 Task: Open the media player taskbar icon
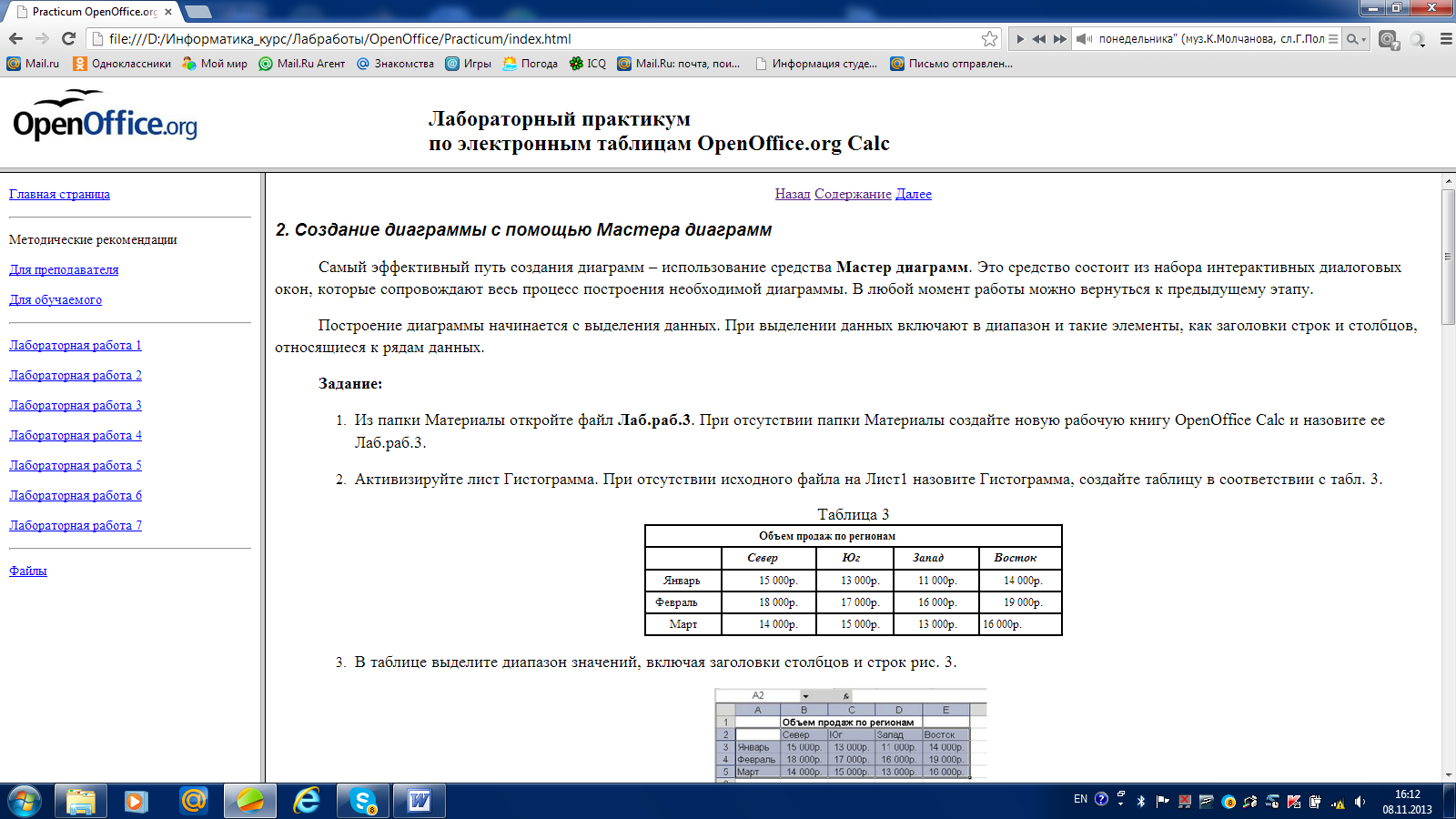click(x=136, y=801)
